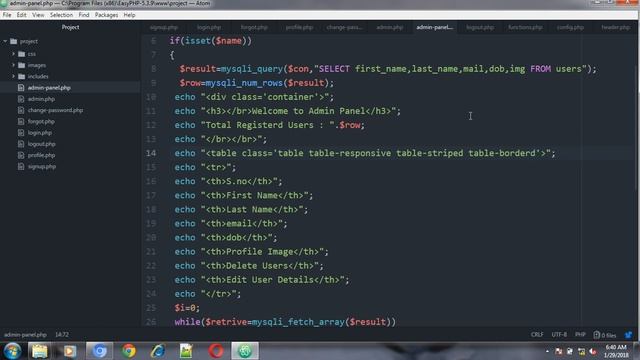Switch to the forgot.php editor tab
Image resolution: width=640 pixels, height=360 pixels.
tap(254, 27)
